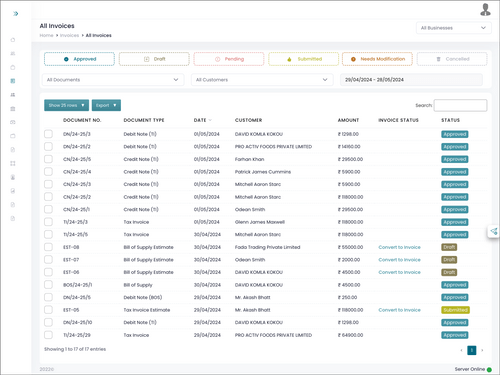
Task: Click customer Glenn James Maxwell cell
Action: coord(260,222)
